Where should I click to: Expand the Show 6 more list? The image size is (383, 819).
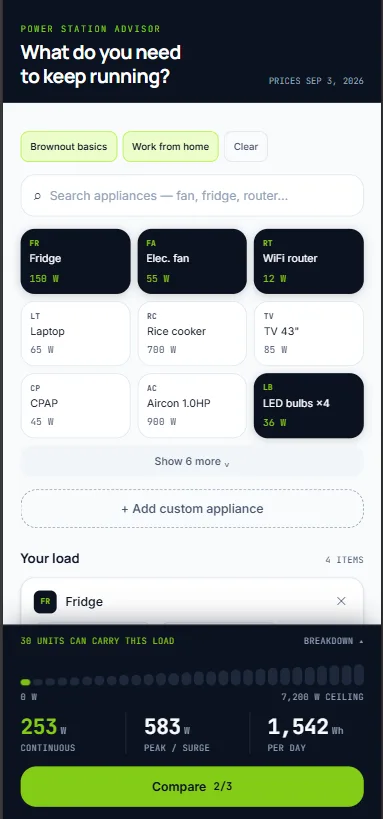(x=192, y=461)
